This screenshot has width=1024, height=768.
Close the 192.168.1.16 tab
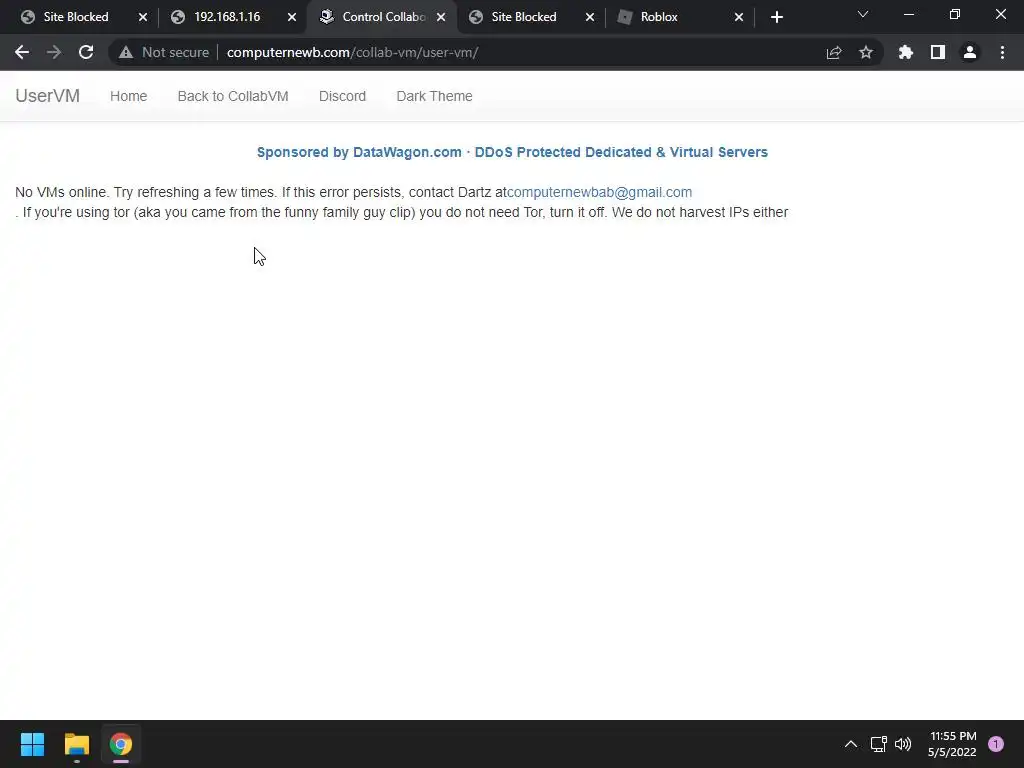click(292, 17)
